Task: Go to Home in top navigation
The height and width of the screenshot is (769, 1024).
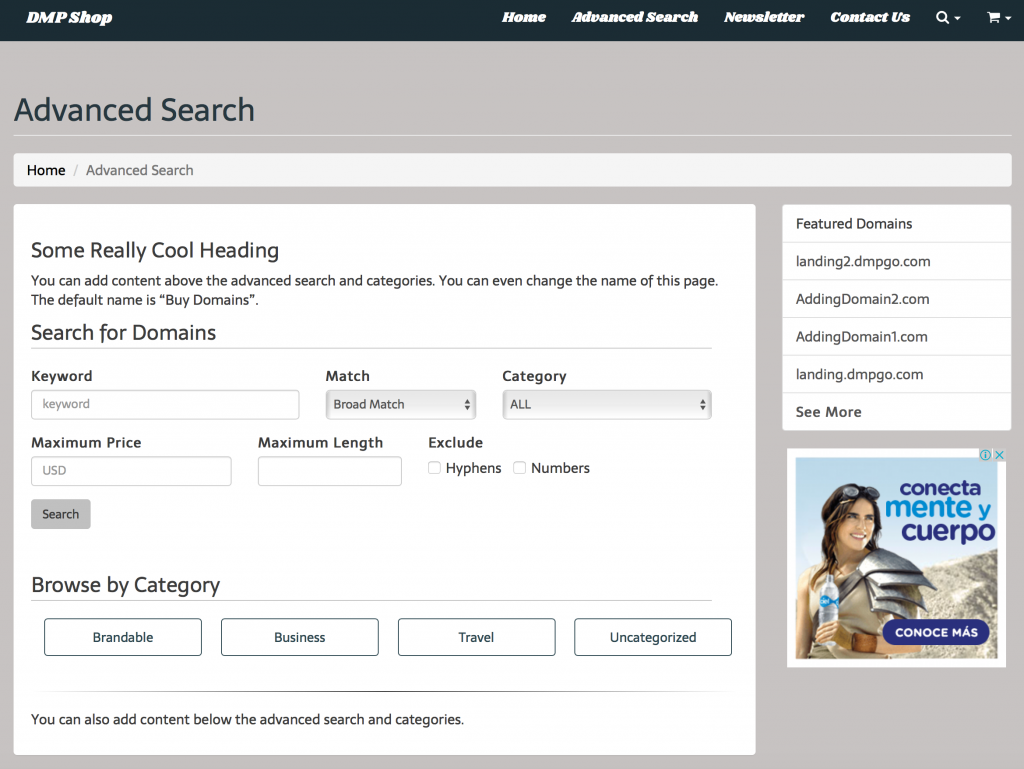Action: coord(524,17)
